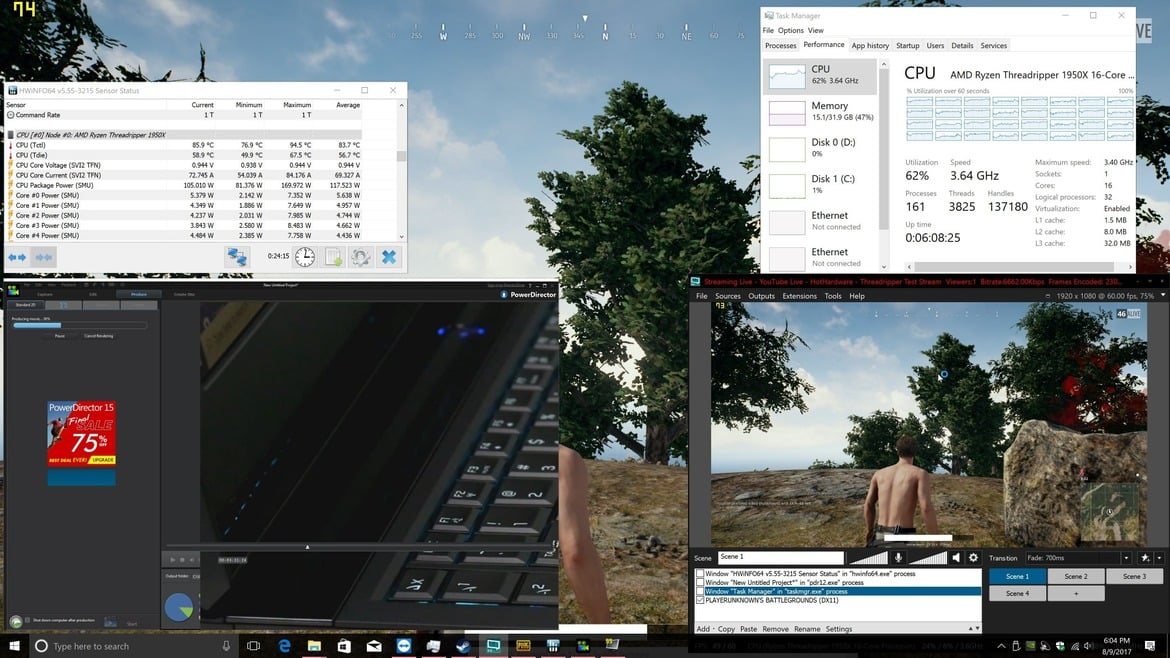Adjust XSplit speaker volume slider
Viewport: 1170px width, 658px height.
click(x=927, y=557)
